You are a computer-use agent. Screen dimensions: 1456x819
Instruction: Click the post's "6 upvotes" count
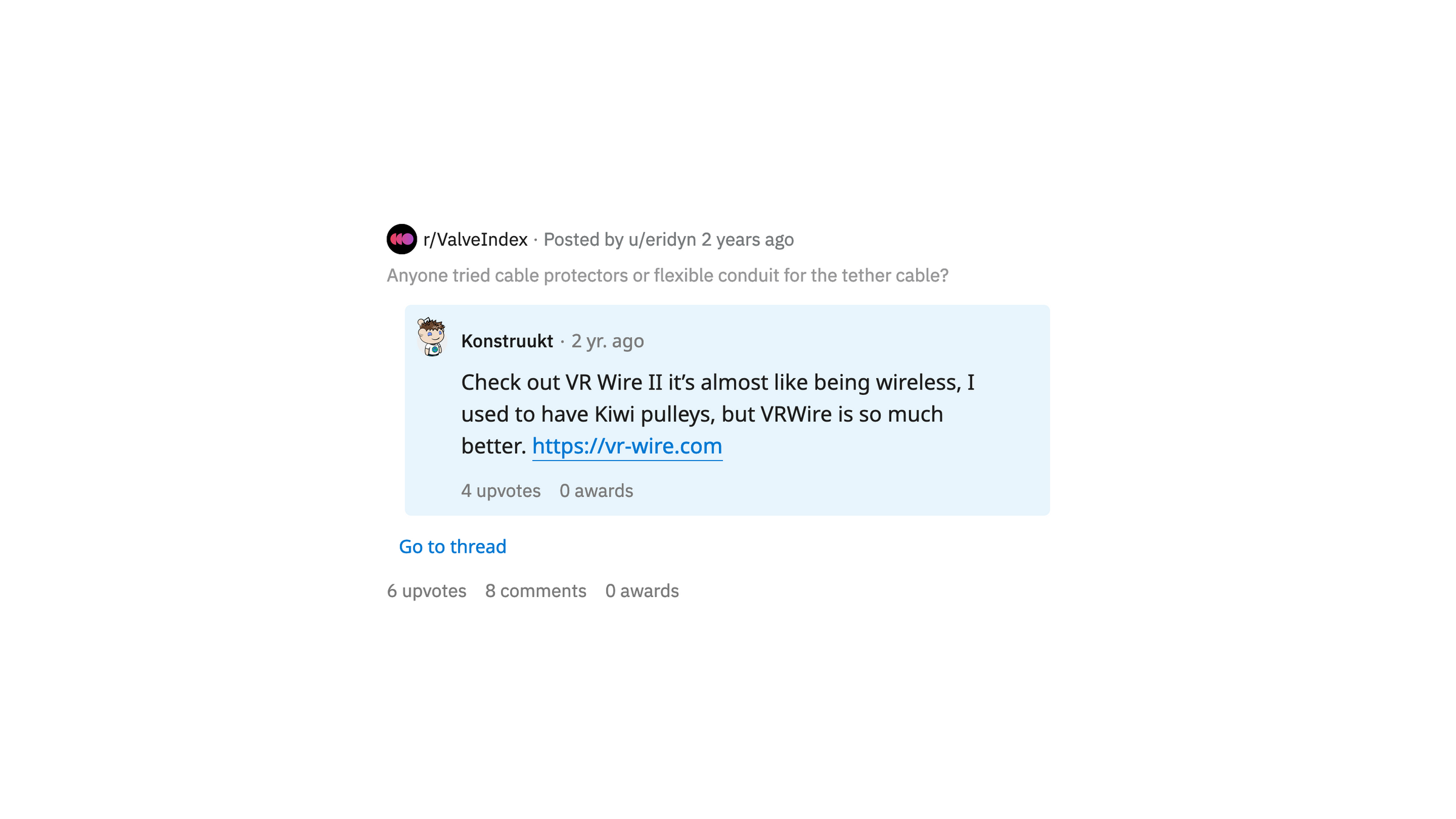point(426,591)
